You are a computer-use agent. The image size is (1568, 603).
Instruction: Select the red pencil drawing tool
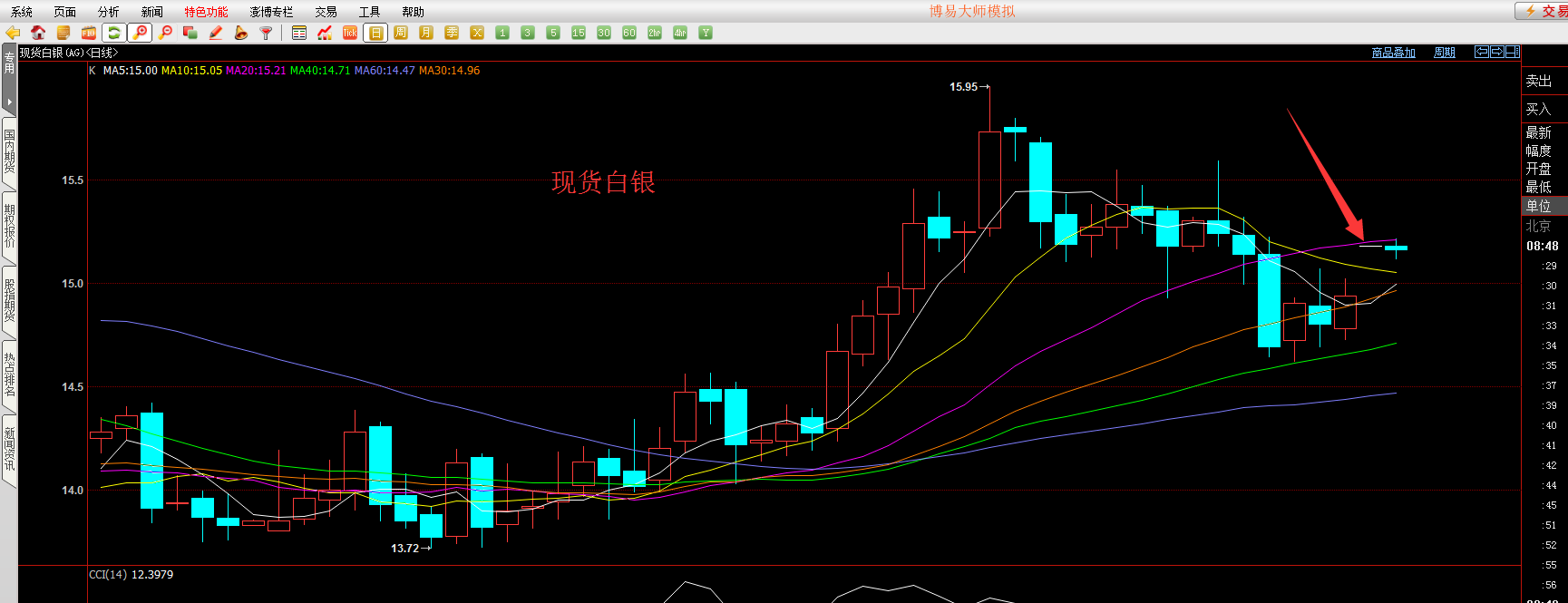[x=216, y=33]
